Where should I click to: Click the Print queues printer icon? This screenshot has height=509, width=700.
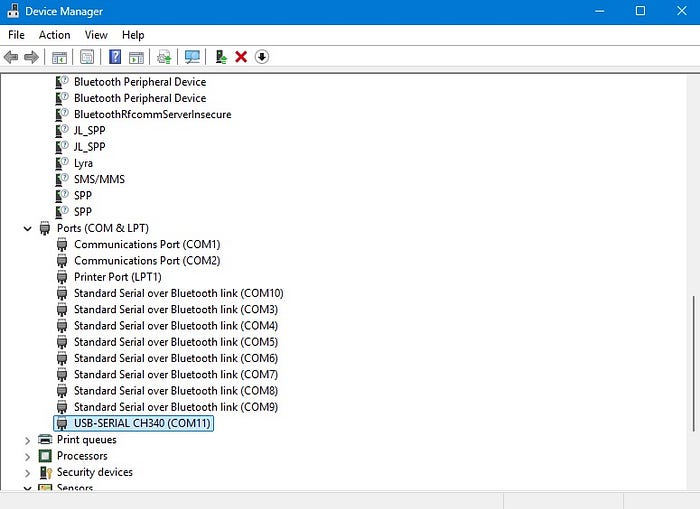(x=45, y=439)
